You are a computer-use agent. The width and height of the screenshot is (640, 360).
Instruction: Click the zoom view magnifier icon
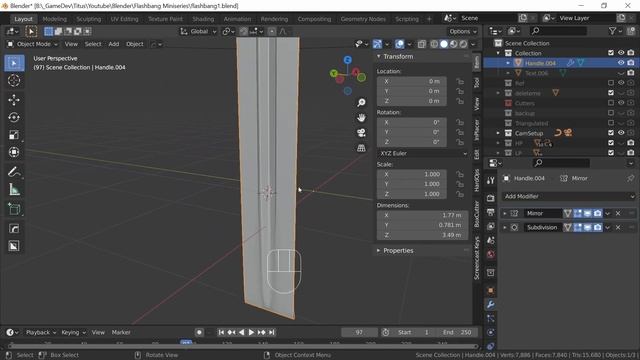click(361, 102)
